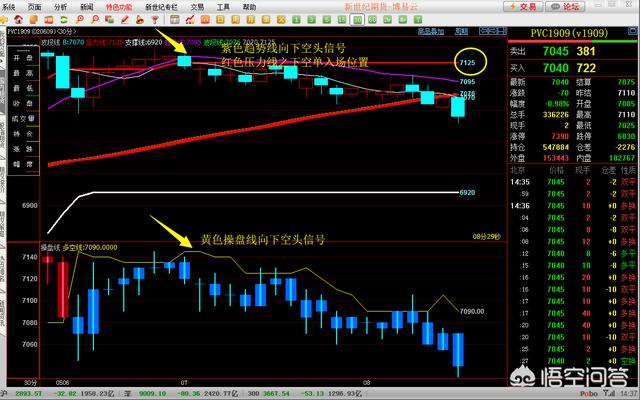Click the 开盘 item in chart legend
This screenshot has width=640, height=400.
click(22, 58)
